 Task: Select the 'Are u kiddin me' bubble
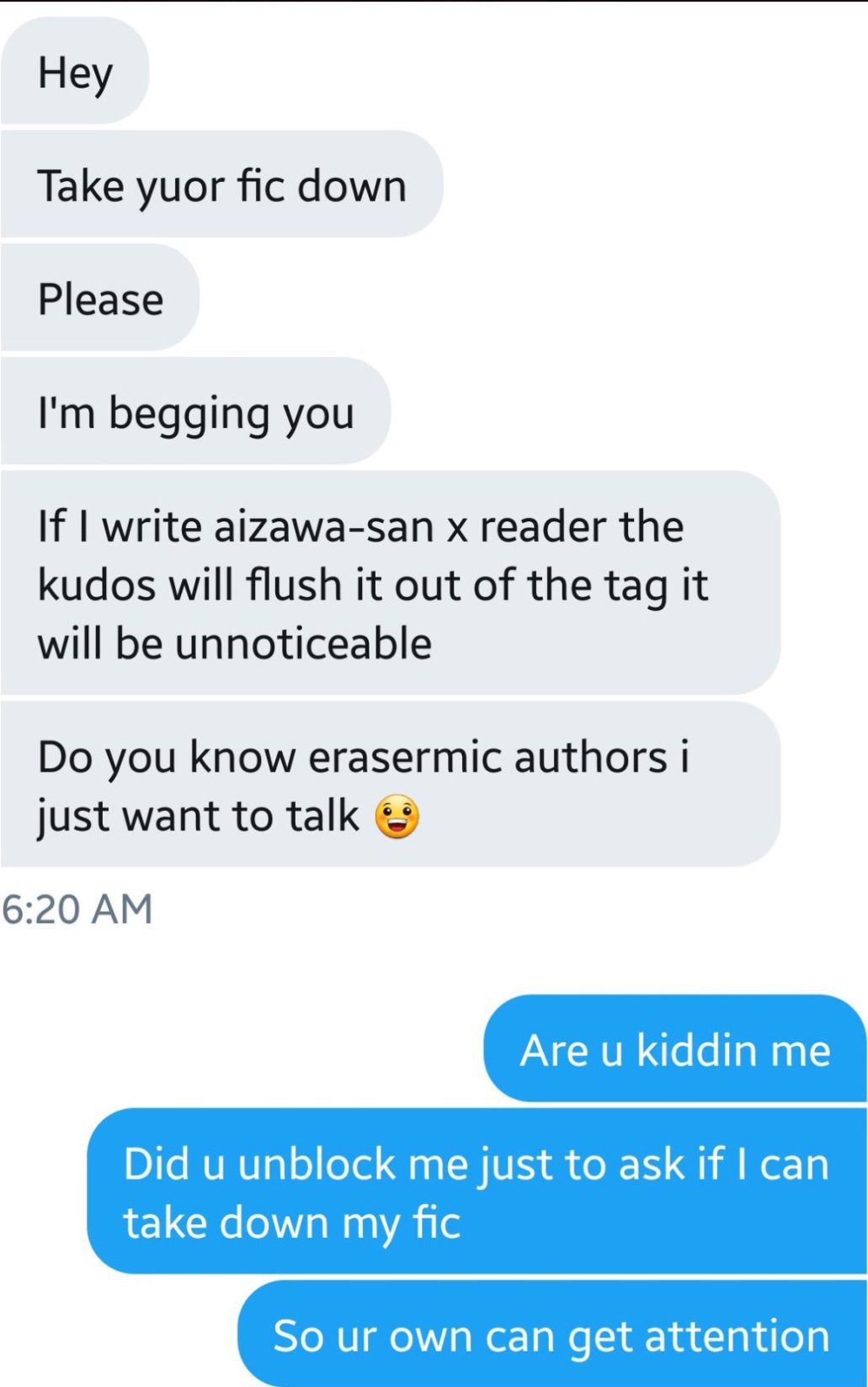coord(675,1048)
